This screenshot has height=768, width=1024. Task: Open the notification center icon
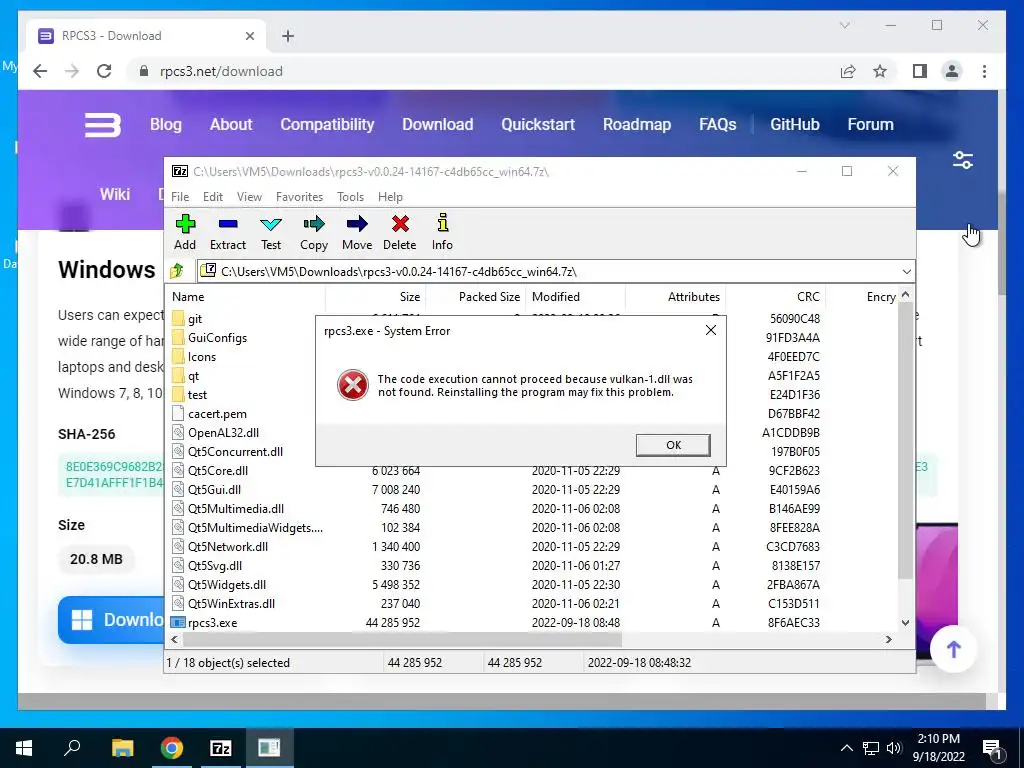point(993,748)
